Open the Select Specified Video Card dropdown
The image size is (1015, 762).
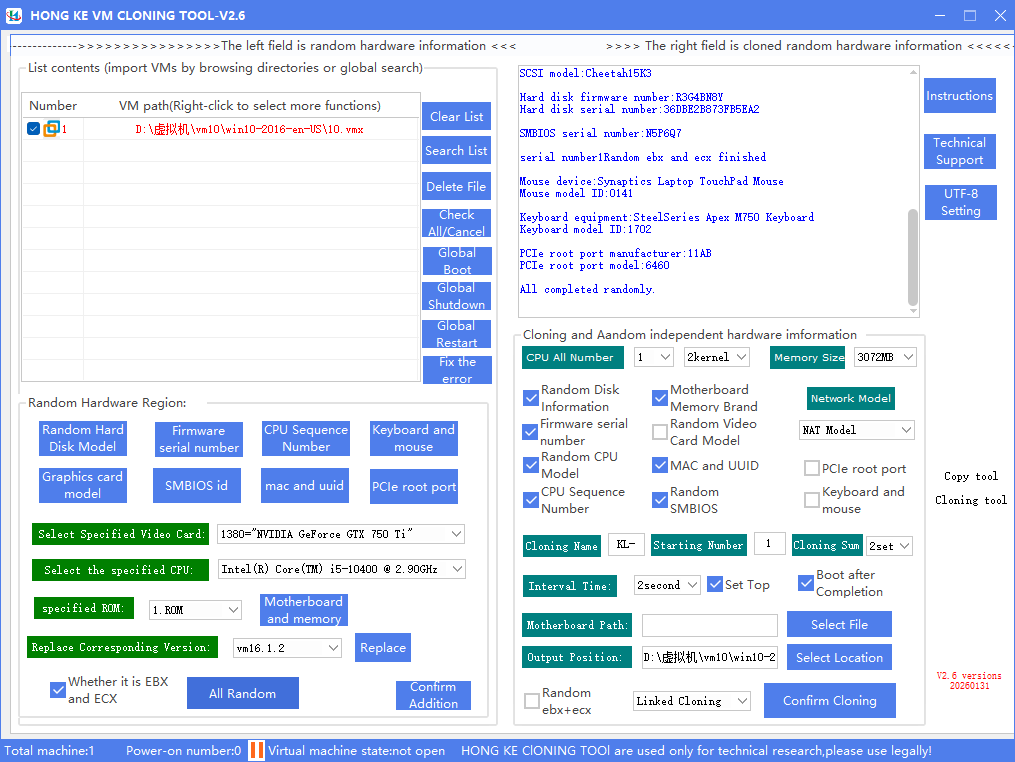(x=341, y=534)
